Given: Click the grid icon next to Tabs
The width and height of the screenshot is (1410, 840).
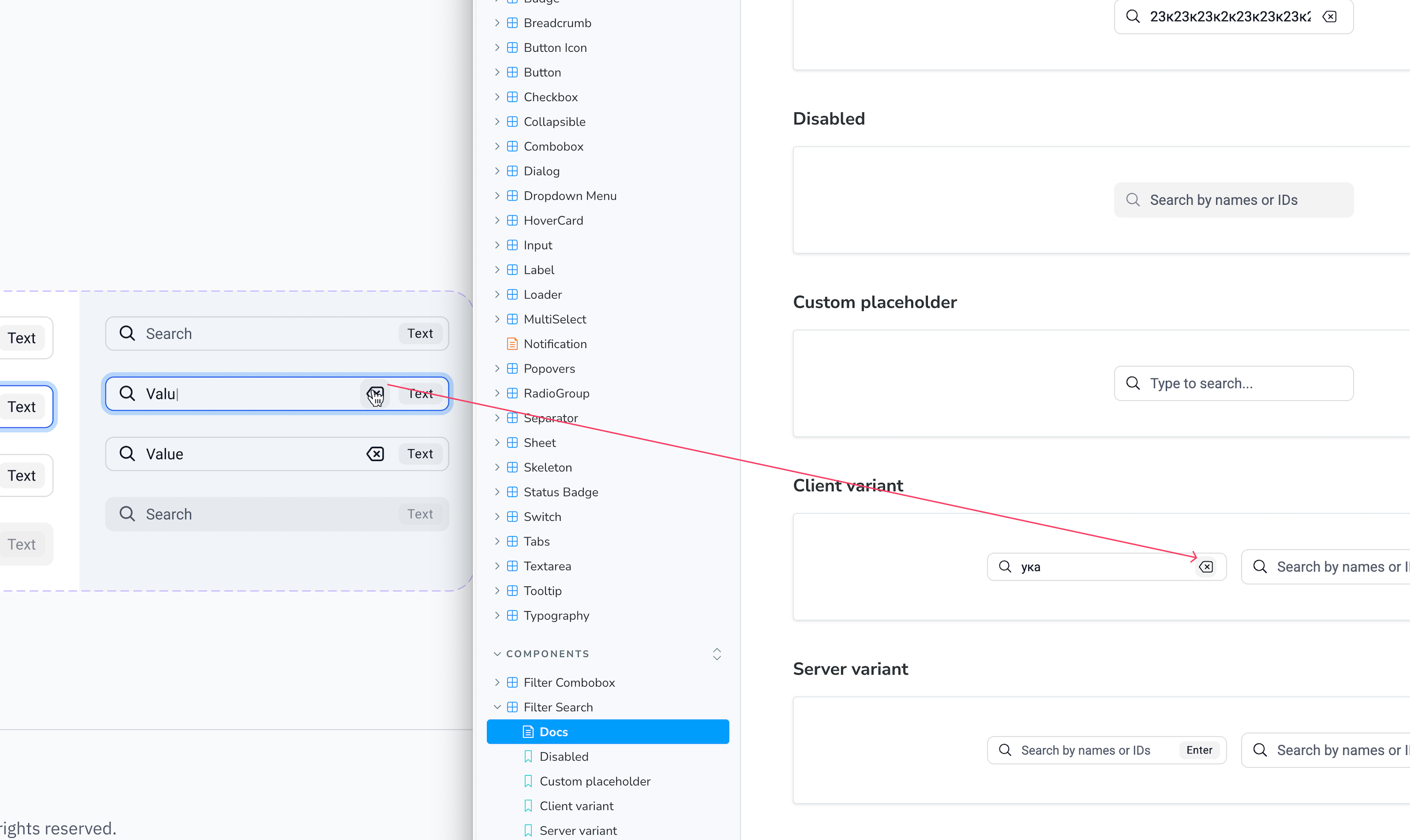Looking at the screenshot, I should point(512,541).
